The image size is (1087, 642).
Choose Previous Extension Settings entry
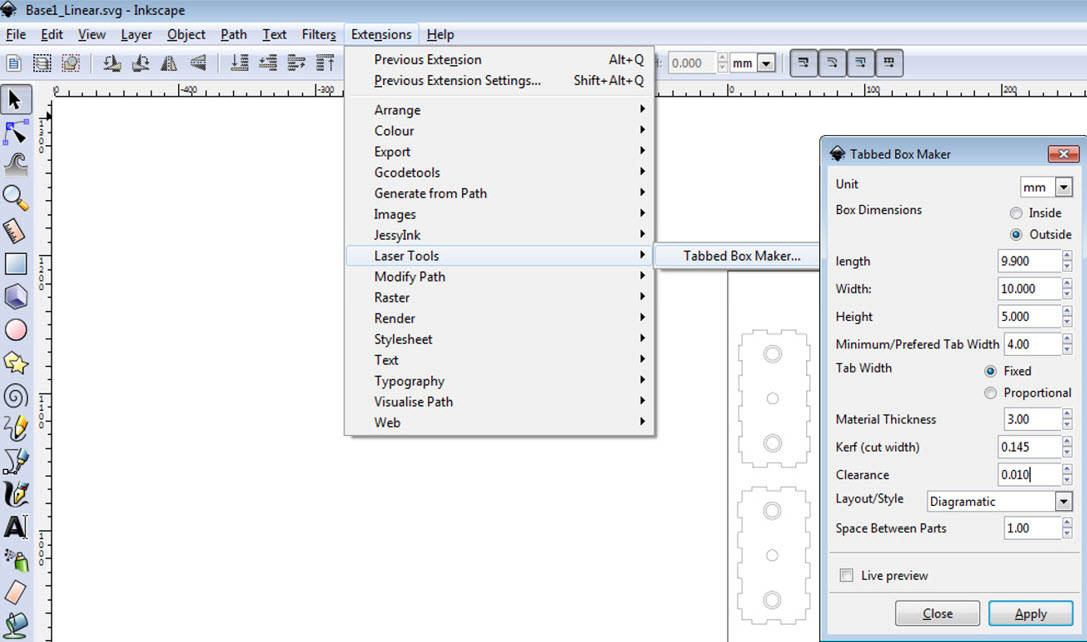pyautogui.click(x=499, y=80)
